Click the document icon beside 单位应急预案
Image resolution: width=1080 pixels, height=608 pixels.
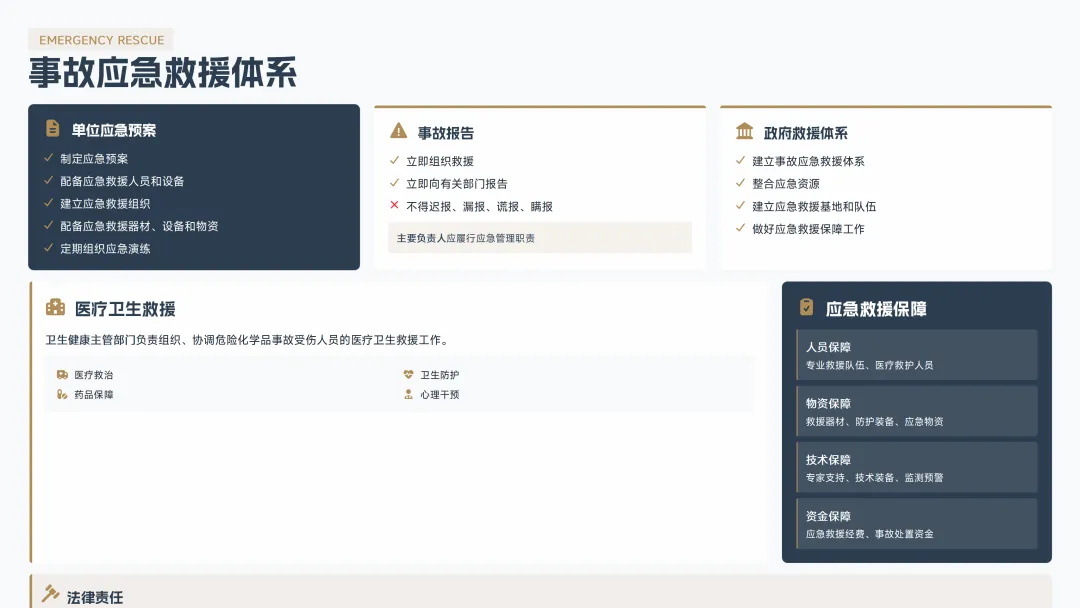(x=52, y=128)
